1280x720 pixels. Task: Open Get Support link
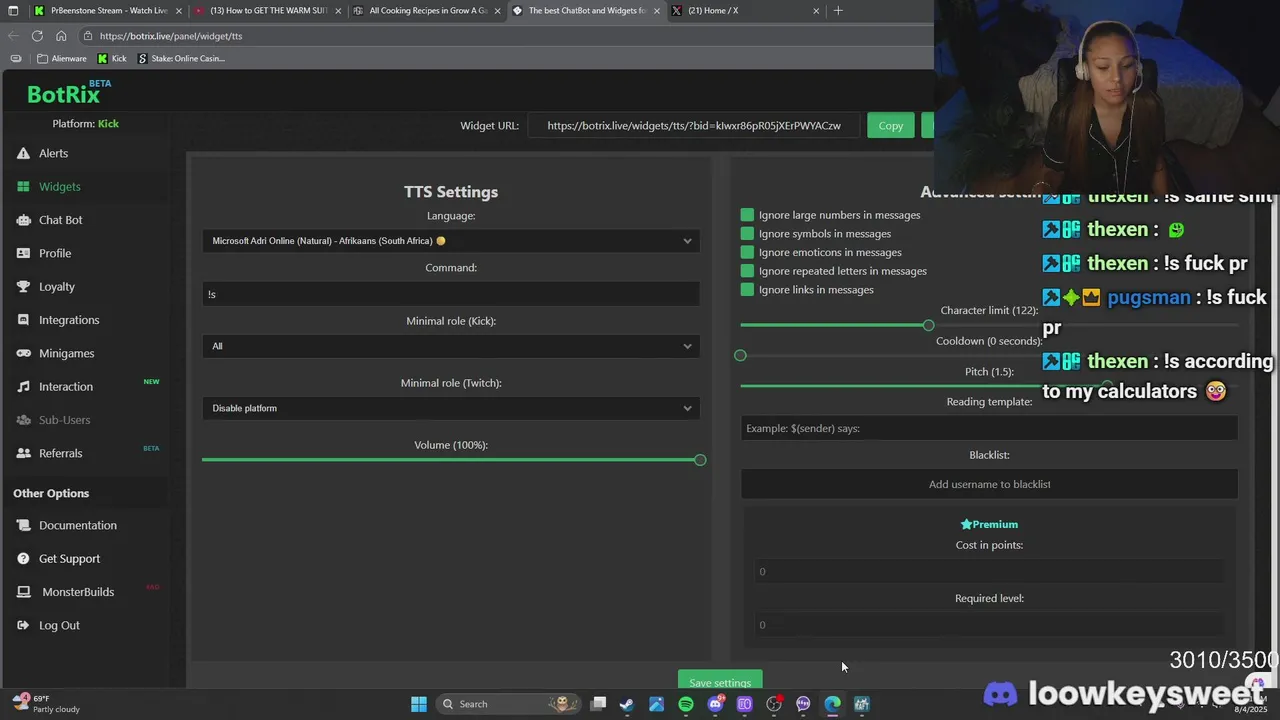coord(69,558)
